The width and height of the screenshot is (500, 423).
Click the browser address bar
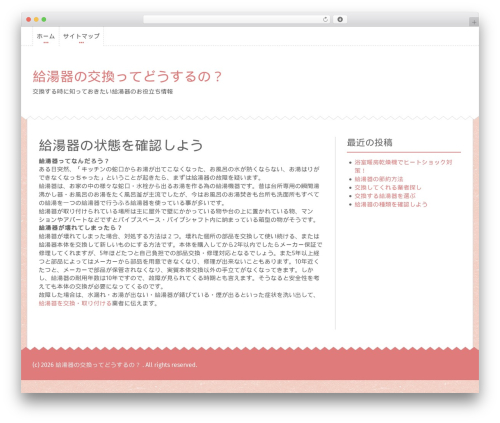pyautogui.click(x=237, y=20)
